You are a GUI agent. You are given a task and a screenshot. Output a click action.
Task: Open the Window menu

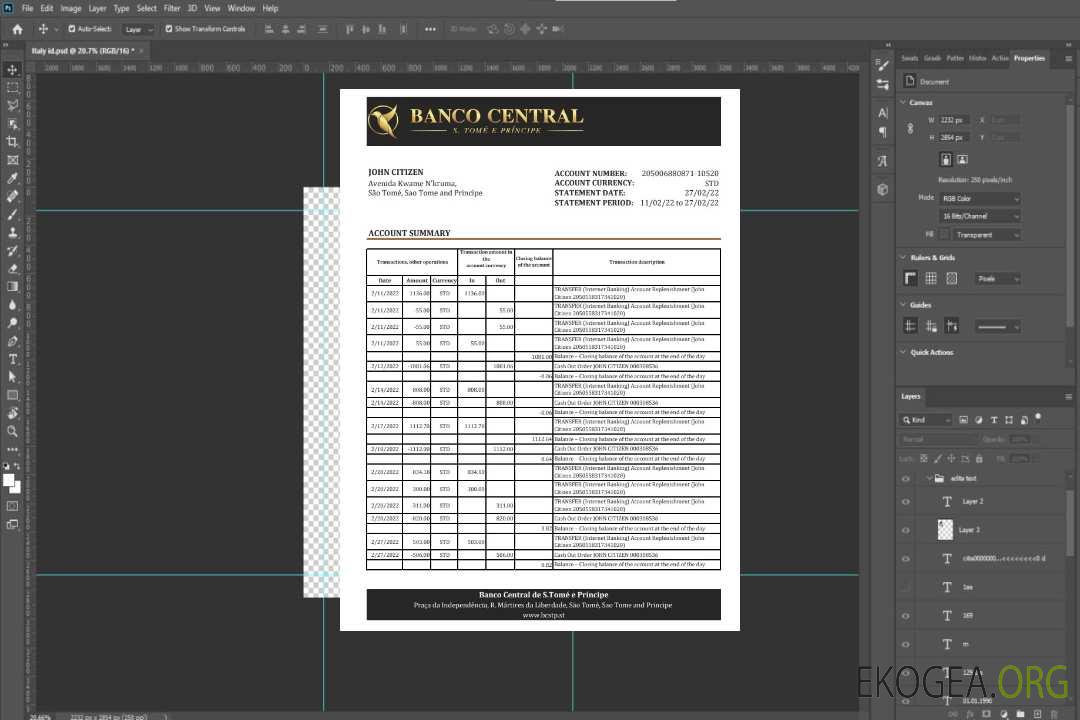pos(241,8)
